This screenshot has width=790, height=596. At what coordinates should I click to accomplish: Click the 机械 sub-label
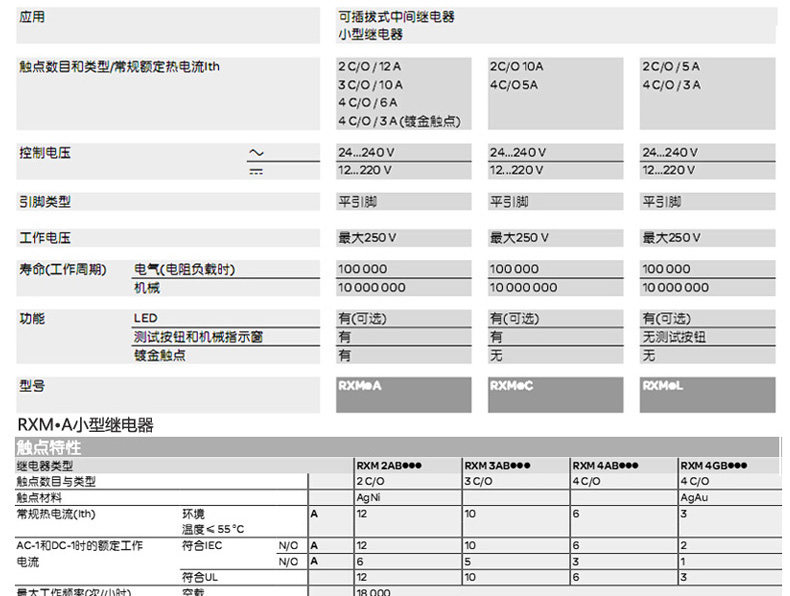(147, 288)
